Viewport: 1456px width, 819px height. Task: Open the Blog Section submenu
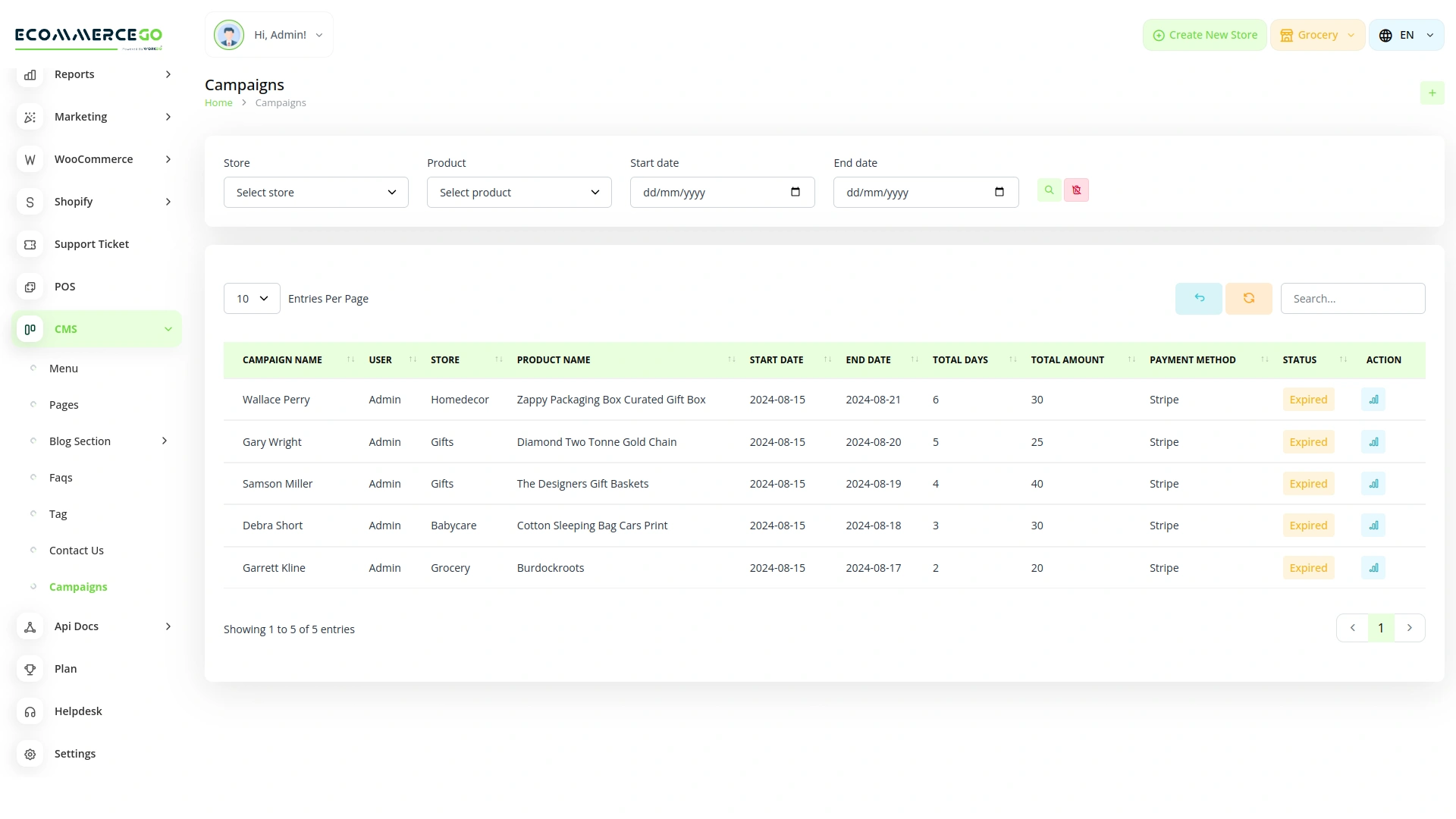pos(80,441)
